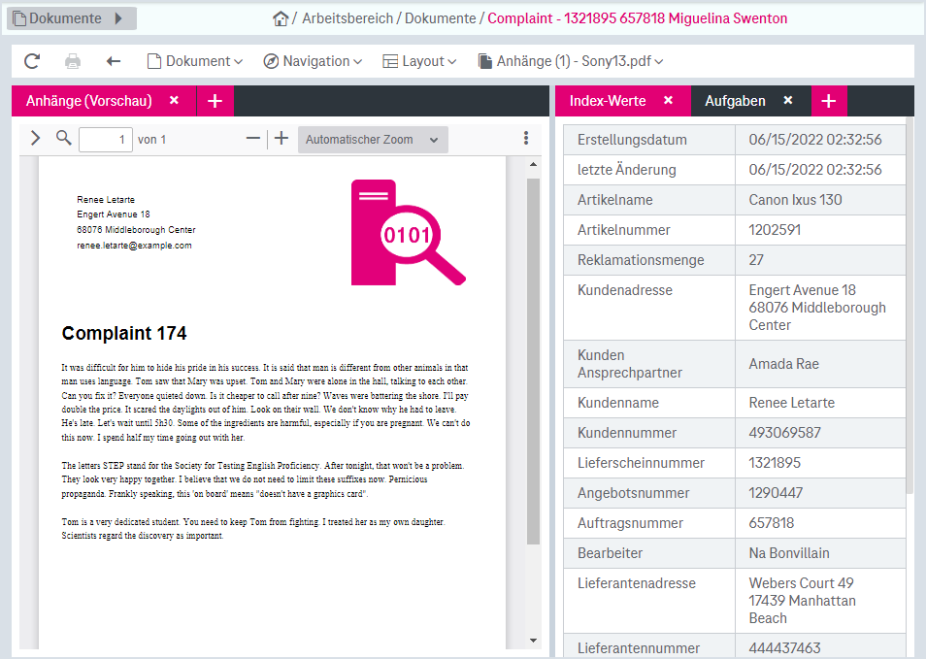Expand the Dokument menu

coord(195,61)
